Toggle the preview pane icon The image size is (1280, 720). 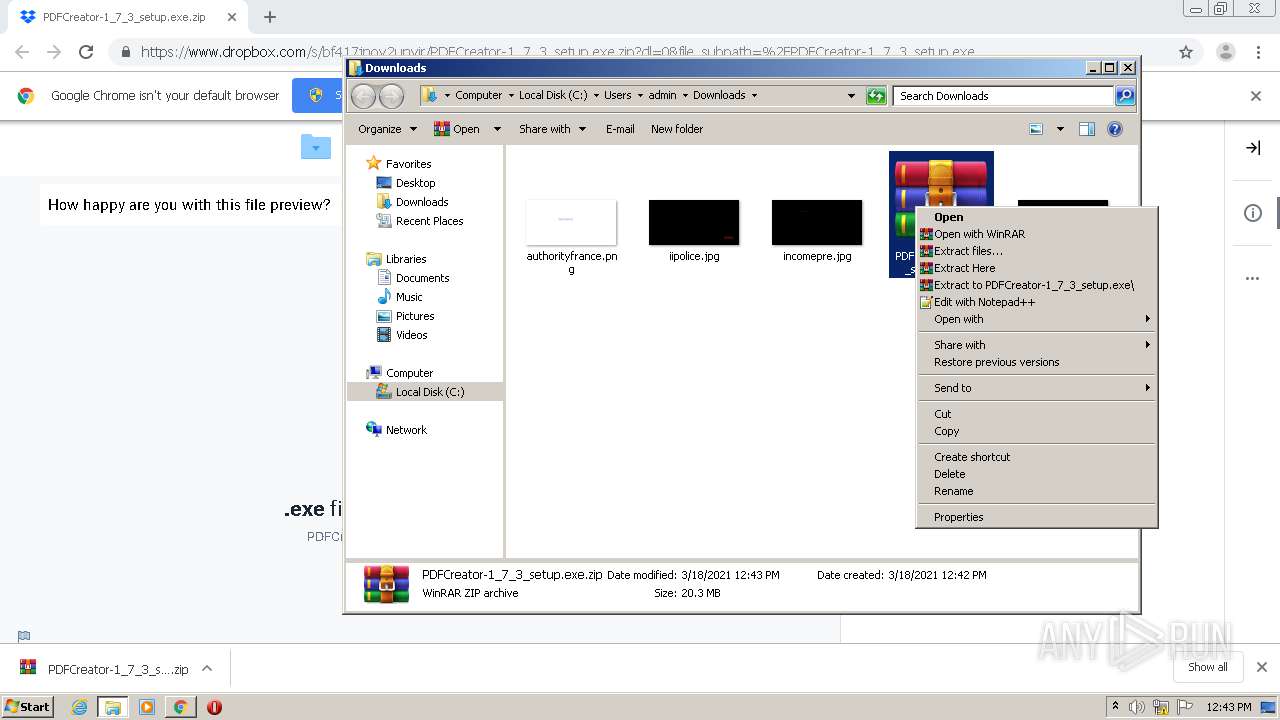(x=1087, y=129)
